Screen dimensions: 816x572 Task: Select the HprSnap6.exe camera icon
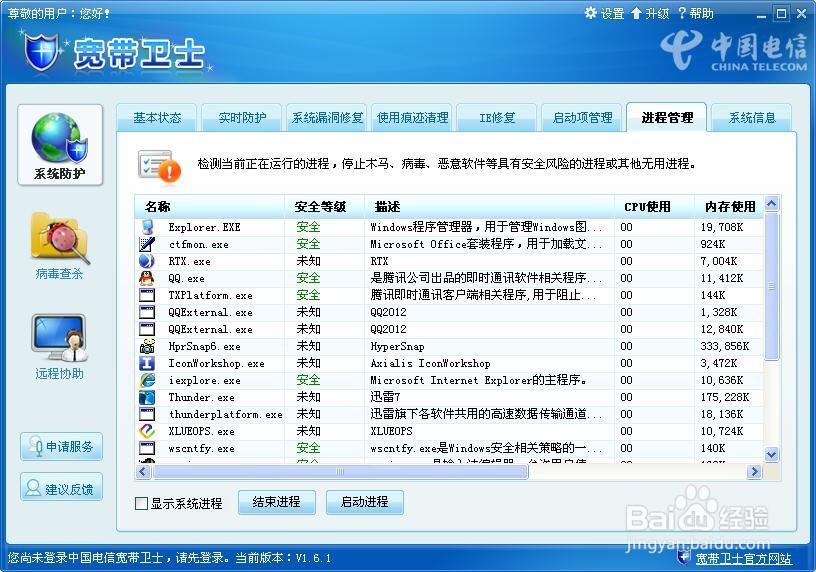click(x=147, y=346)
